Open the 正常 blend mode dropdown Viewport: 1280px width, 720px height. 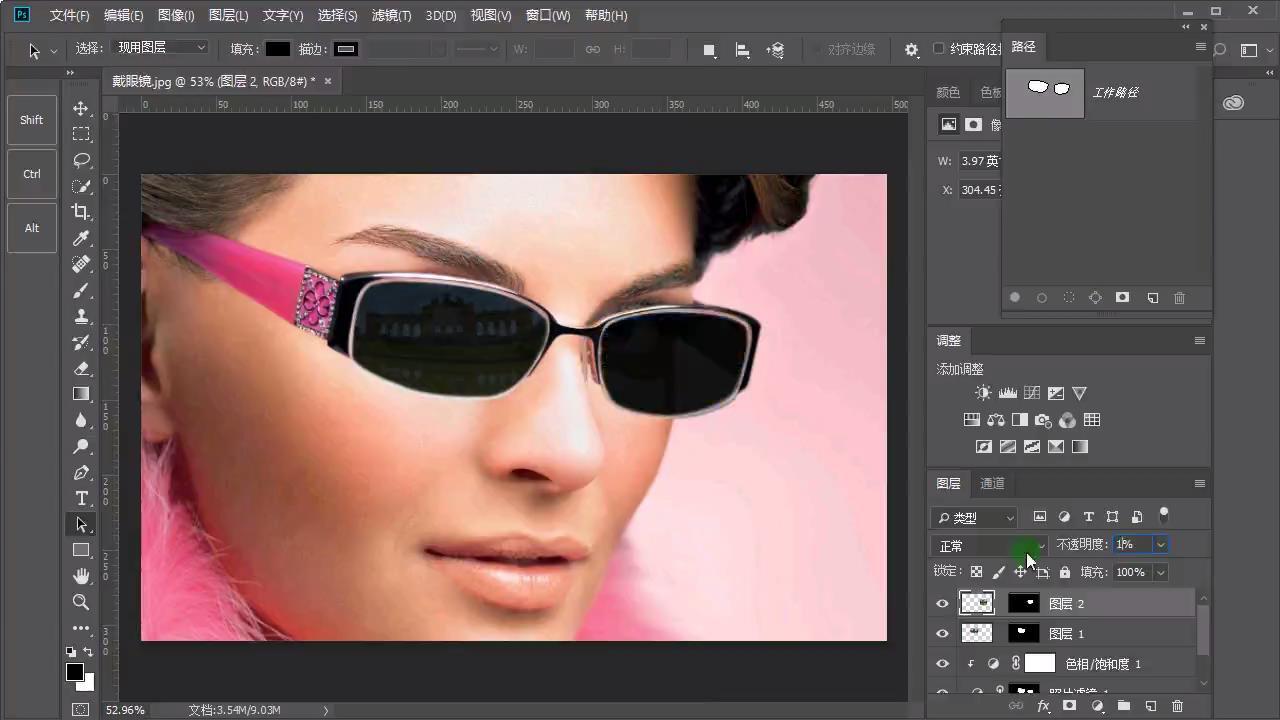coord(990,545)
